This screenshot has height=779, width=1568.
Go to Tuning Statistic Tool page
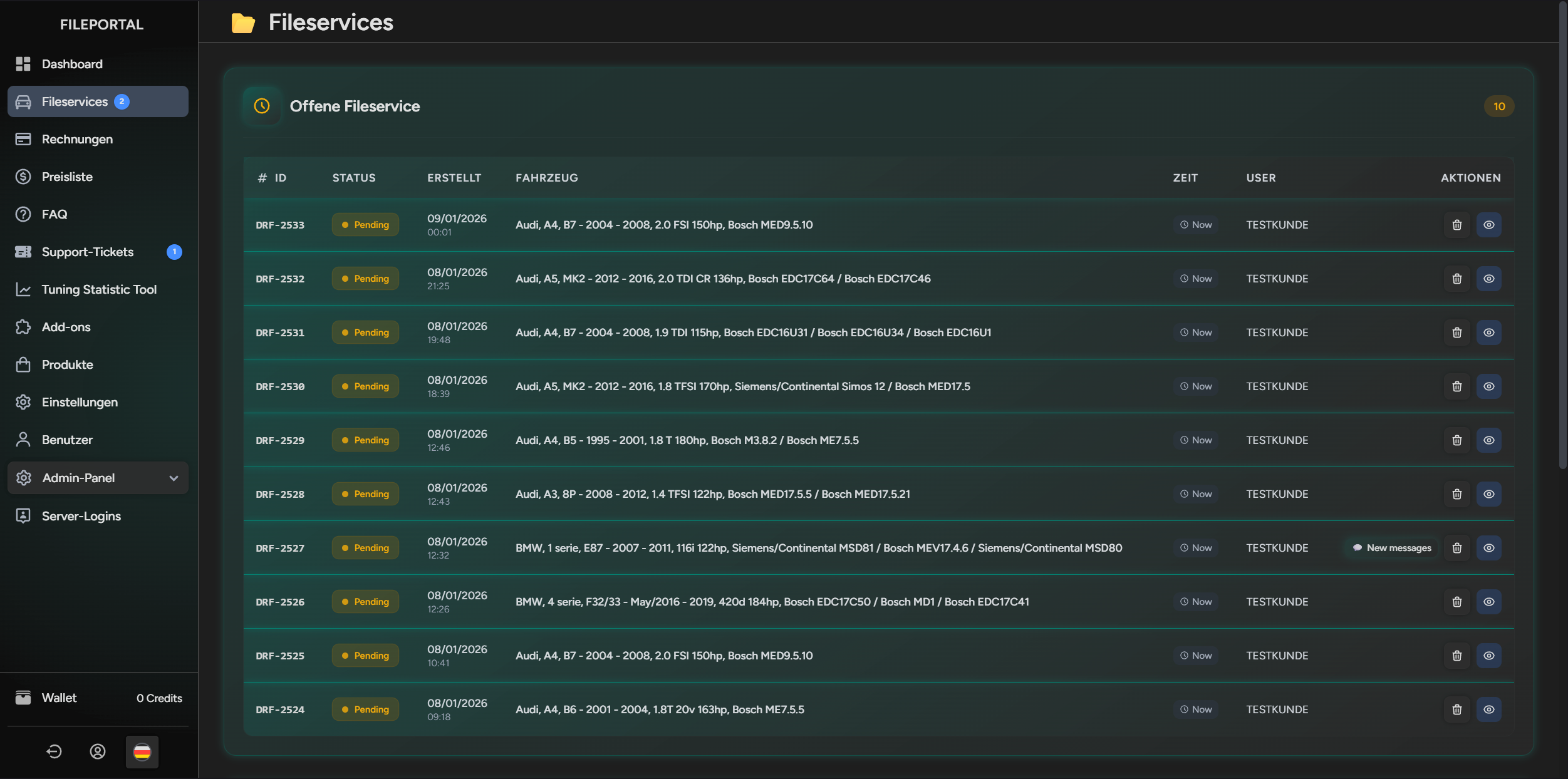click(99, 289)
